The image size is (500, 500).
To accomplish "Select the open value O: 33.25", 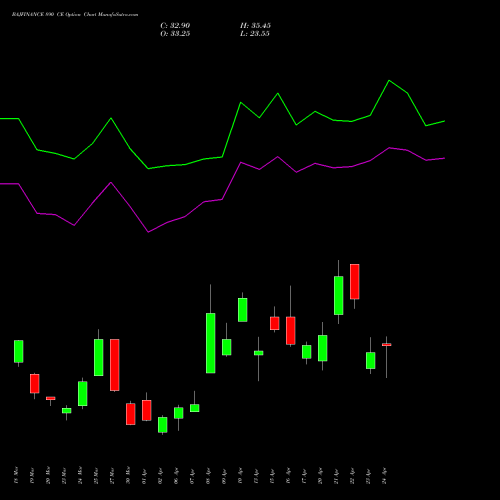I will pyautogui.click(x=175, y=34).
